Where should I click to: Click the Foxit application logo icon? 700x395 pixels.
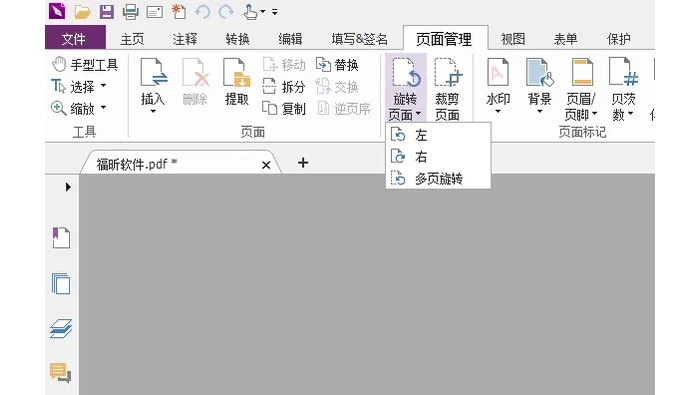click(57, 11)
